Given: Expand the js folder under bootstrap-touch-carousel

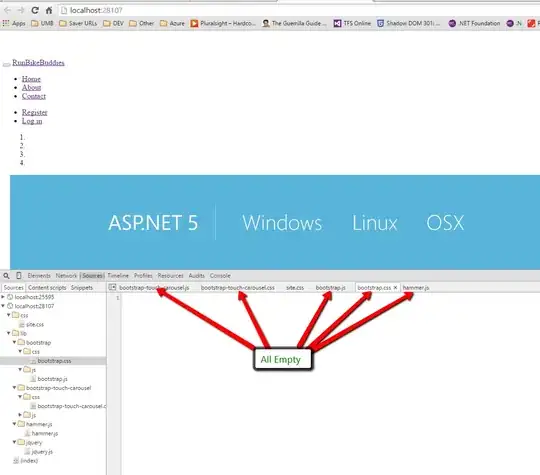Looking at the screenshot, I should point(20,415).
